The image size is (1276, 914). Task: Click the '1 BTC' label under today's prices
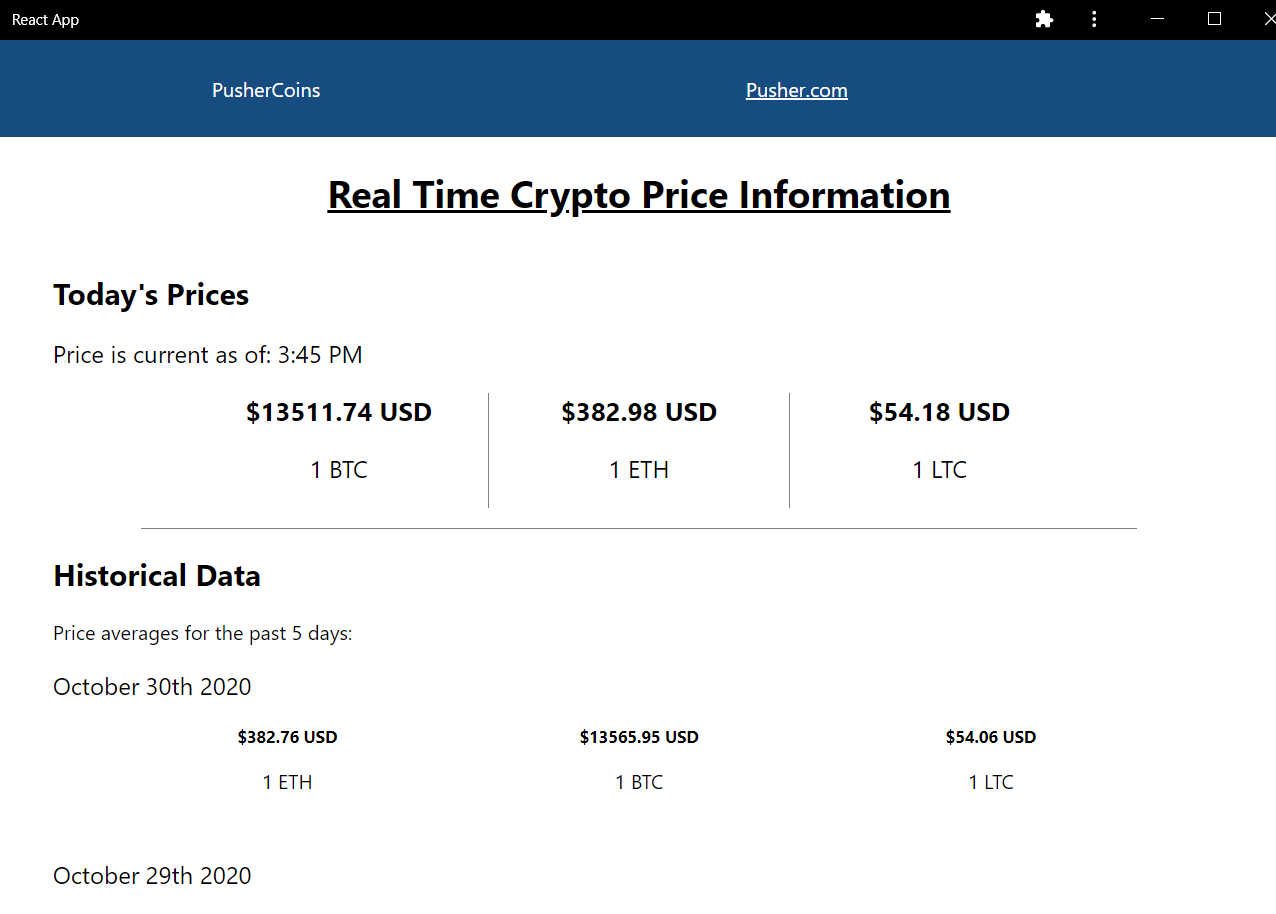pyautogui.click(x=339, y=470)
